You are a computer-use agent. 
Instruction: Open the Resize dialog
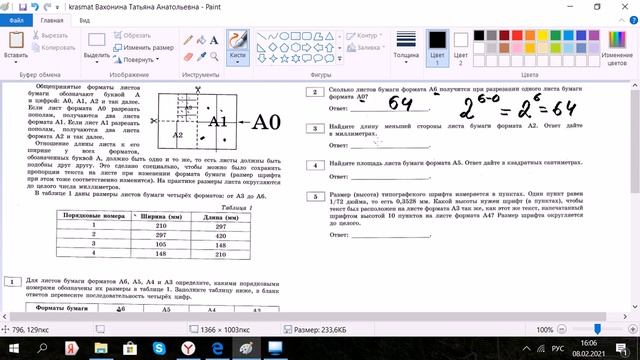[144, 47]
